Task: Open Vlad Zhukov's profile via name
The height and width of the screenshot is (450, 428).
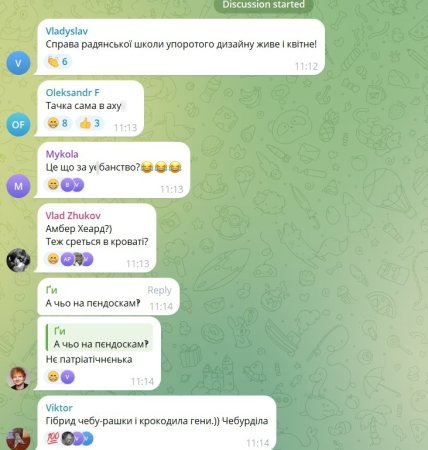Action: (x=73, y=216)
